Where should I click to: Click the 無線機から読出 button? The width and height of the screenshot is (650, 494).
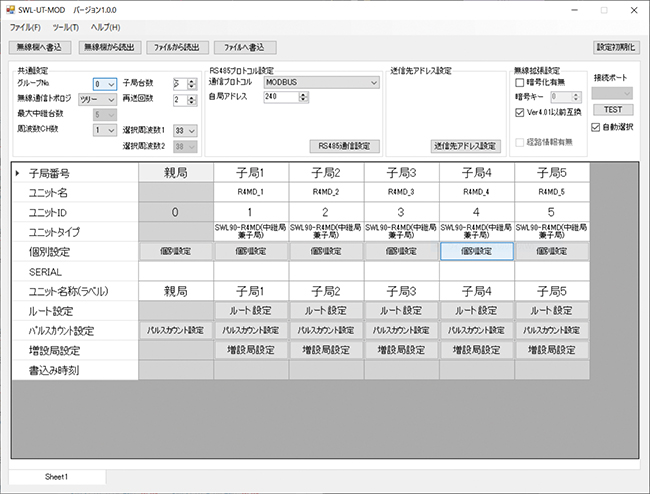tap(109, 47)
